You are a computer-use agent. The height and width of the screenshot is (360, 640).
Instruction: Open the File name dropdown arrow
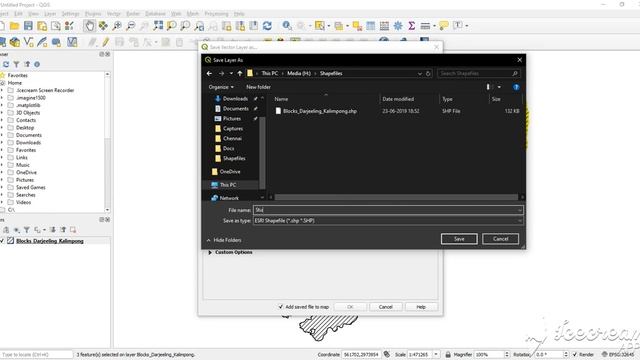(519, 210)
